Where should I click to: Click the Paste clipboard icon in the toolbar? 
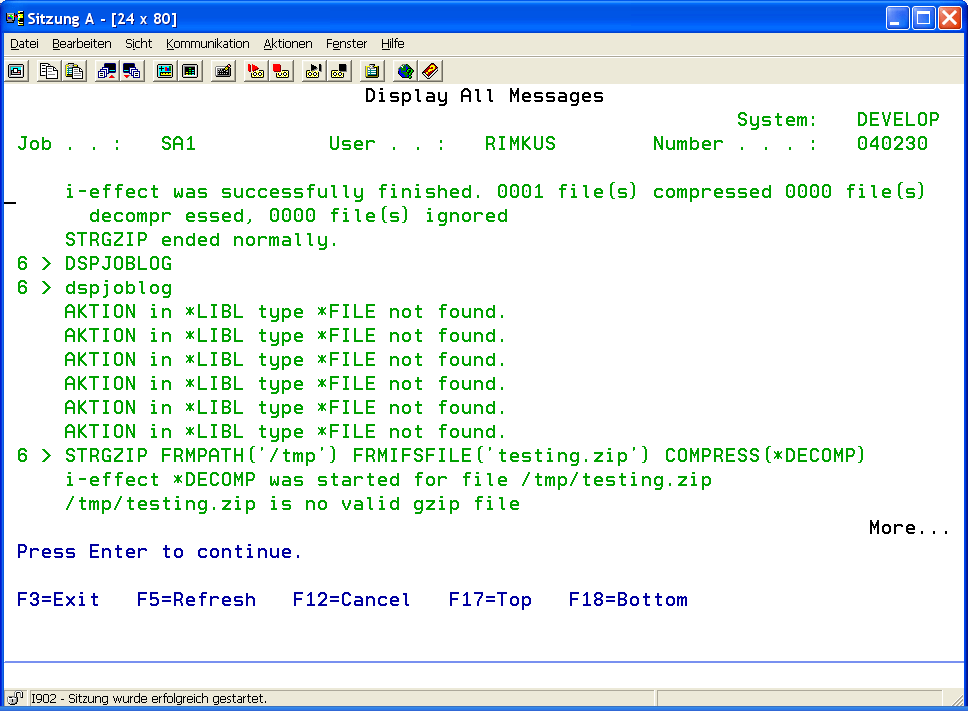tap(74, 71)
